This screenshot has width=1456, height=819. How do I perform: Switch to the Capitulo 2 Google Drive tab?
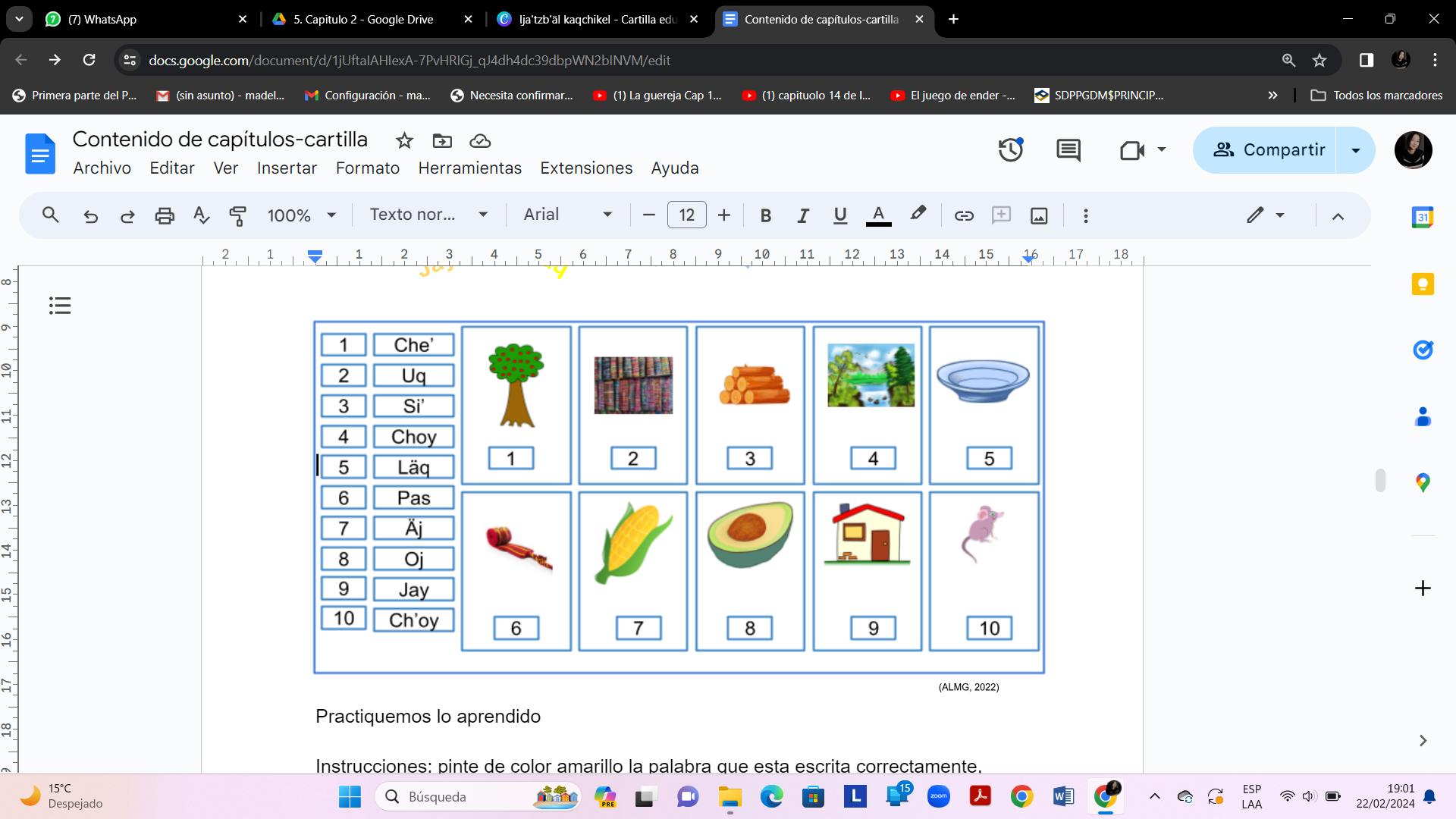(x=362, y=20)
